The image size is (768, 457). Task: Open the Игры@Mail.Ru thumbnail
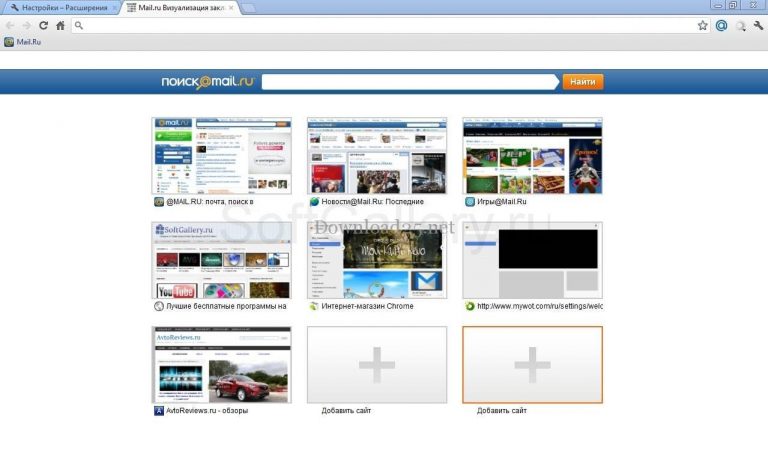(x=532, y=156)
